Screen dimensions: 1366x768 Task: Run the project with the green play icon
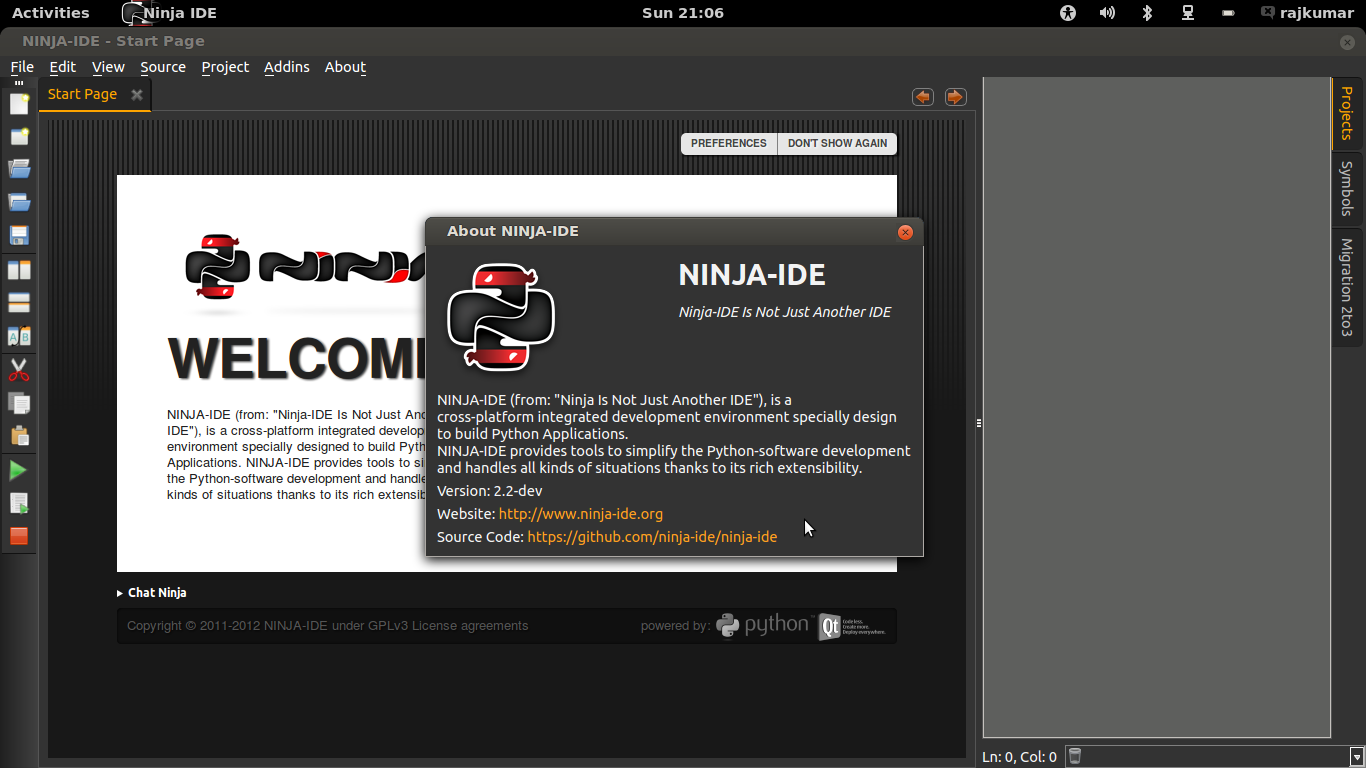coord(19,470)
